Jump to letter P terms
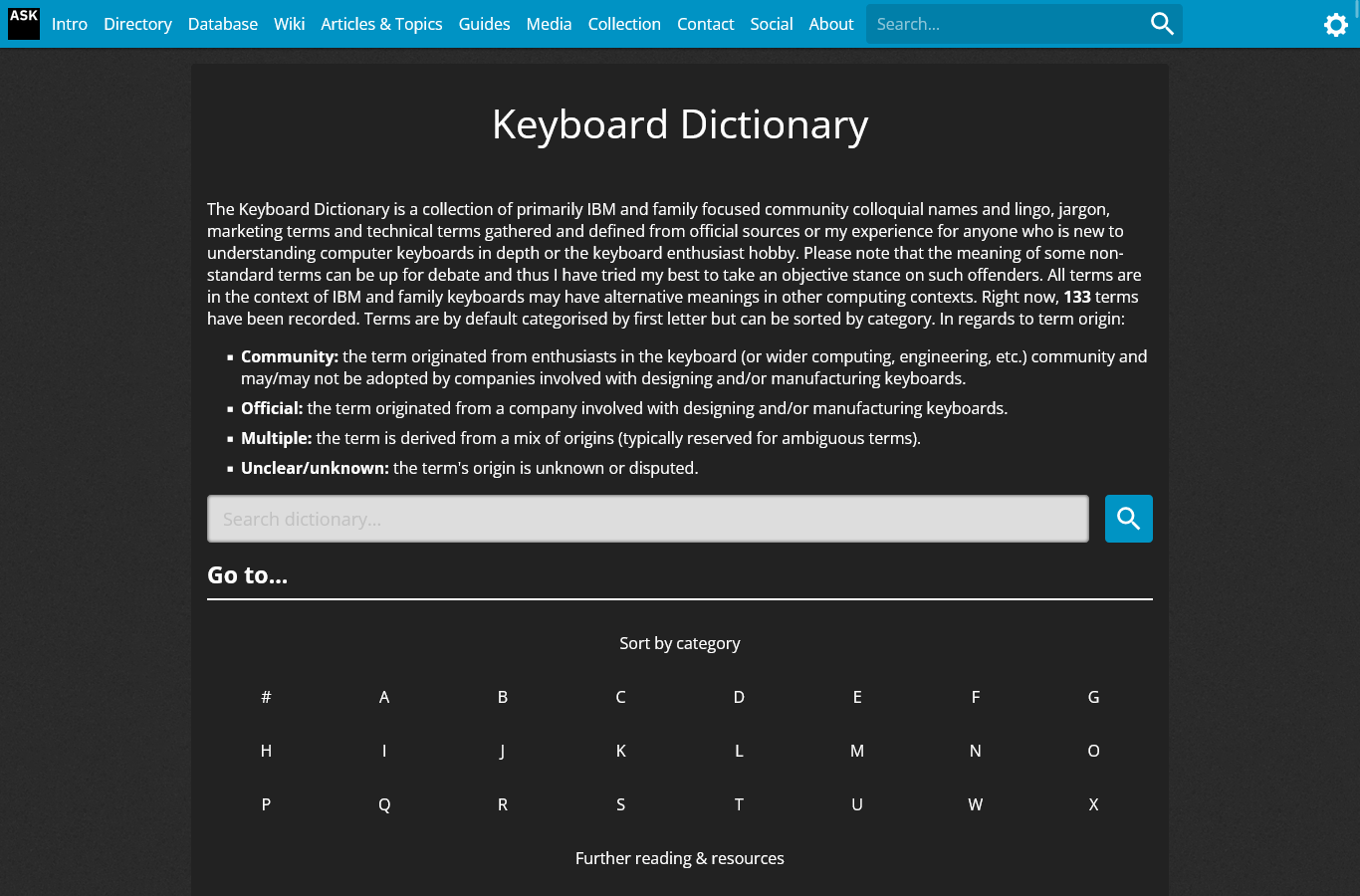The height and width of the screenshot is (896, 1360). click(266, 804)
